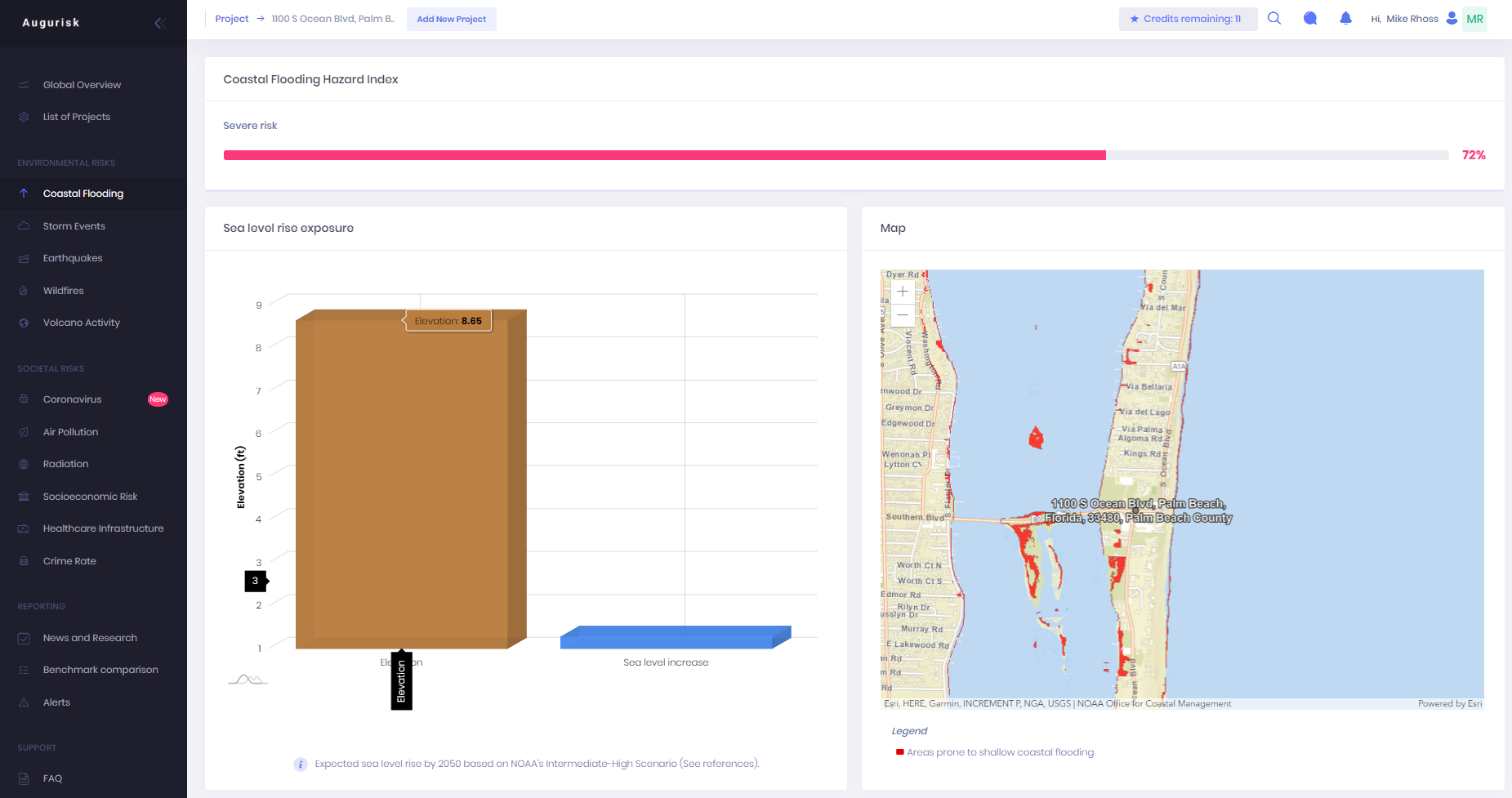Open the Radiation risk page
This screenshot has height=798, width=1512.
click(65, 463)
